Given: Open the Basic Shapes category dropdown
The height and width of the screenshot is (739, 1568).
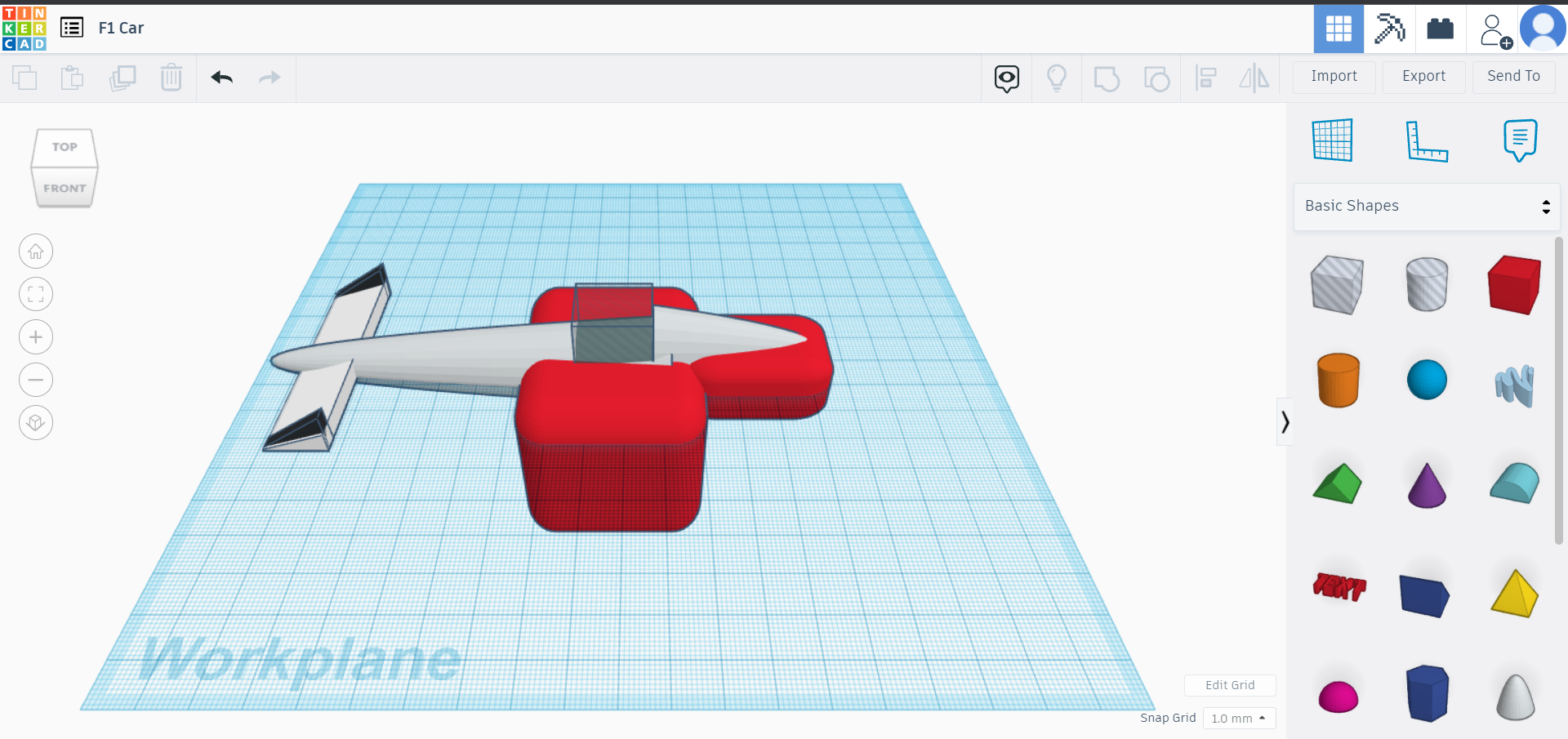Looking at the screenshot, I should coord(1427,207).
